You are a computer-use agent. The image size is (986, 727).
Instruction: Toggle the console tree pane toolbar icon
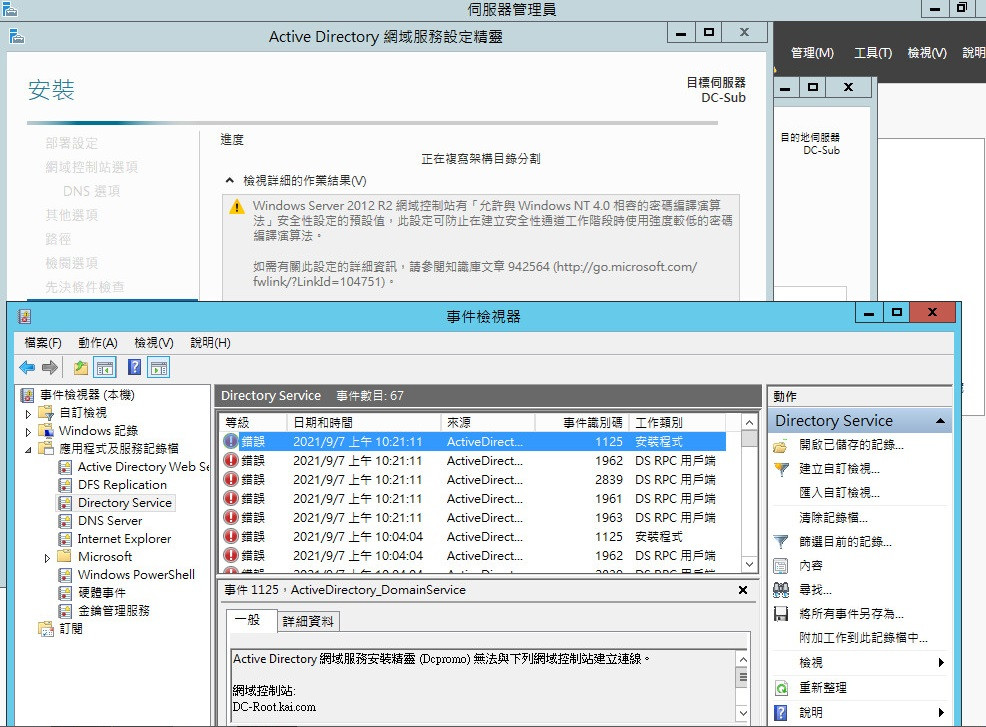[x=105, y=367]
